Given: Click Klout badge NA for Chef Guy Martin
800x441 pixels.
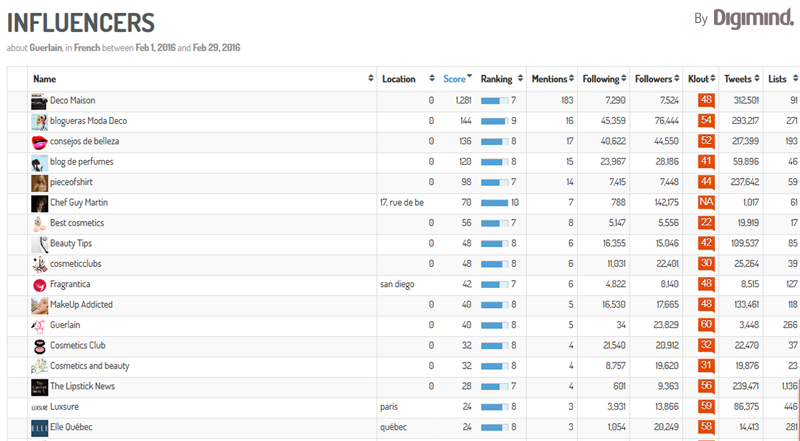Looking at the screenshot, I should pyautogui.click(x=706, y=202).
